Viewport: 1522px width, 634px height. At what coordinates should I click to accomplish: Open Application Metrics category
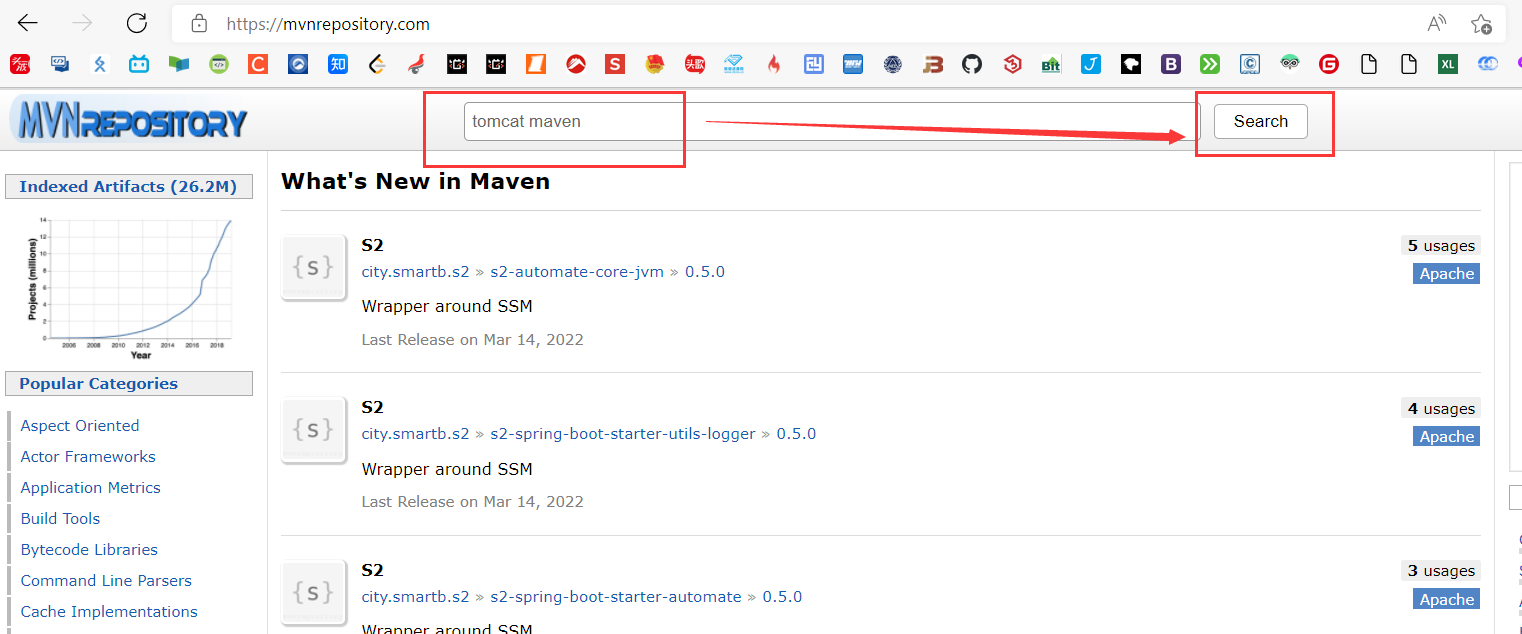tap(91, 487)
